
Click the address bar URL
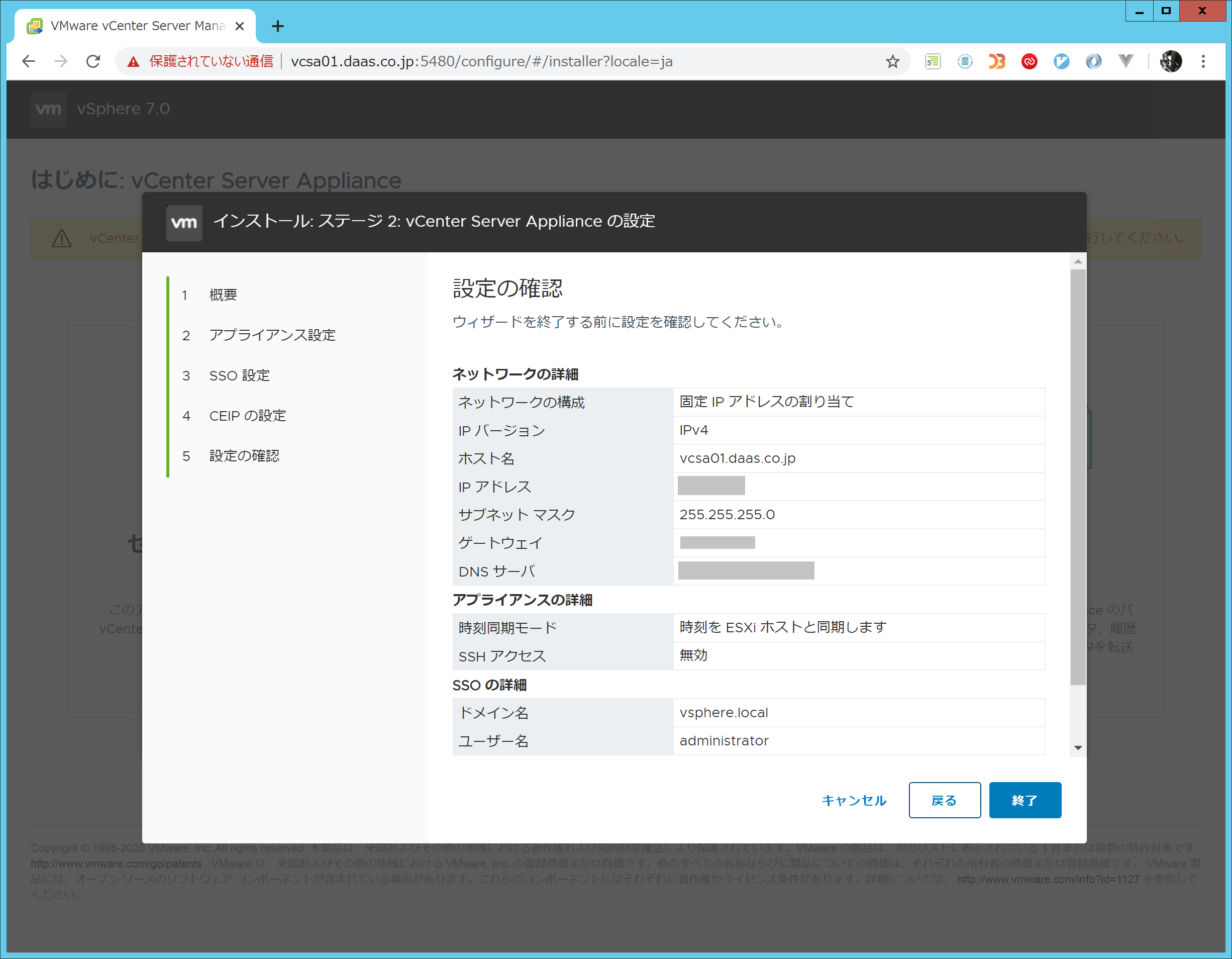481,61
